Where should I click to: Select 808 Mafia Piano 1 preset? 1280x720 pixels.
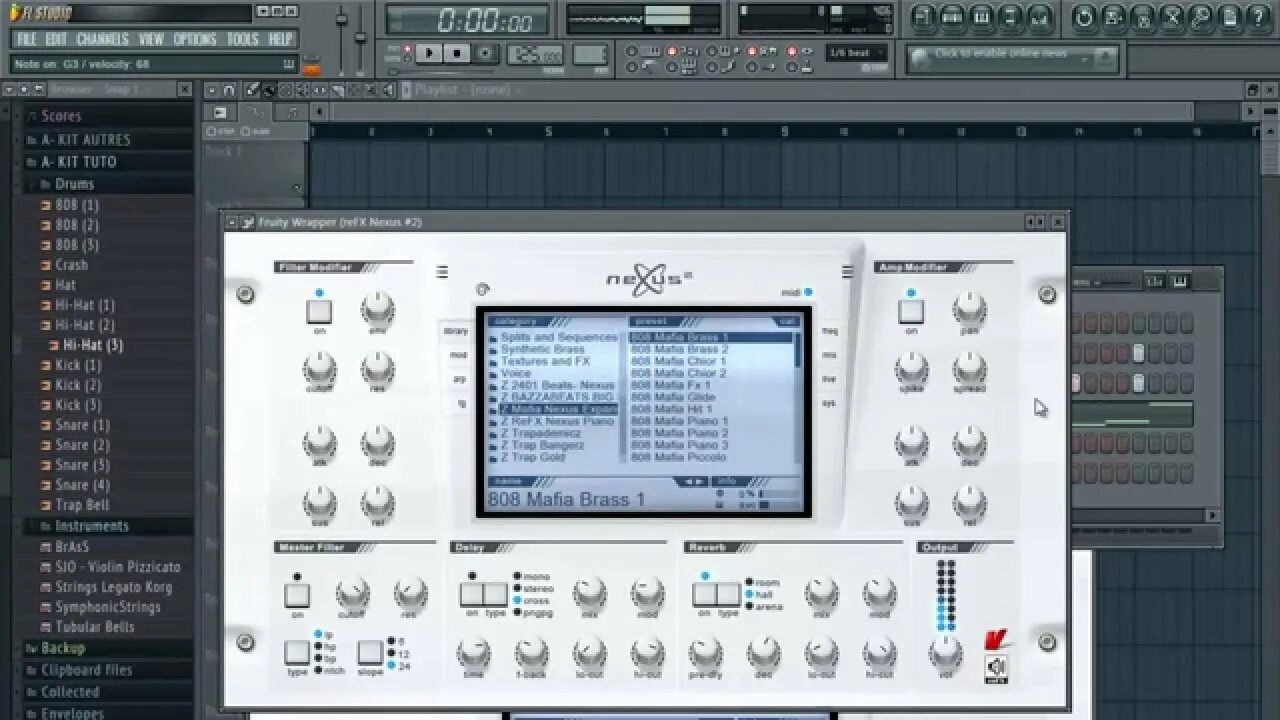click(679, 421)
